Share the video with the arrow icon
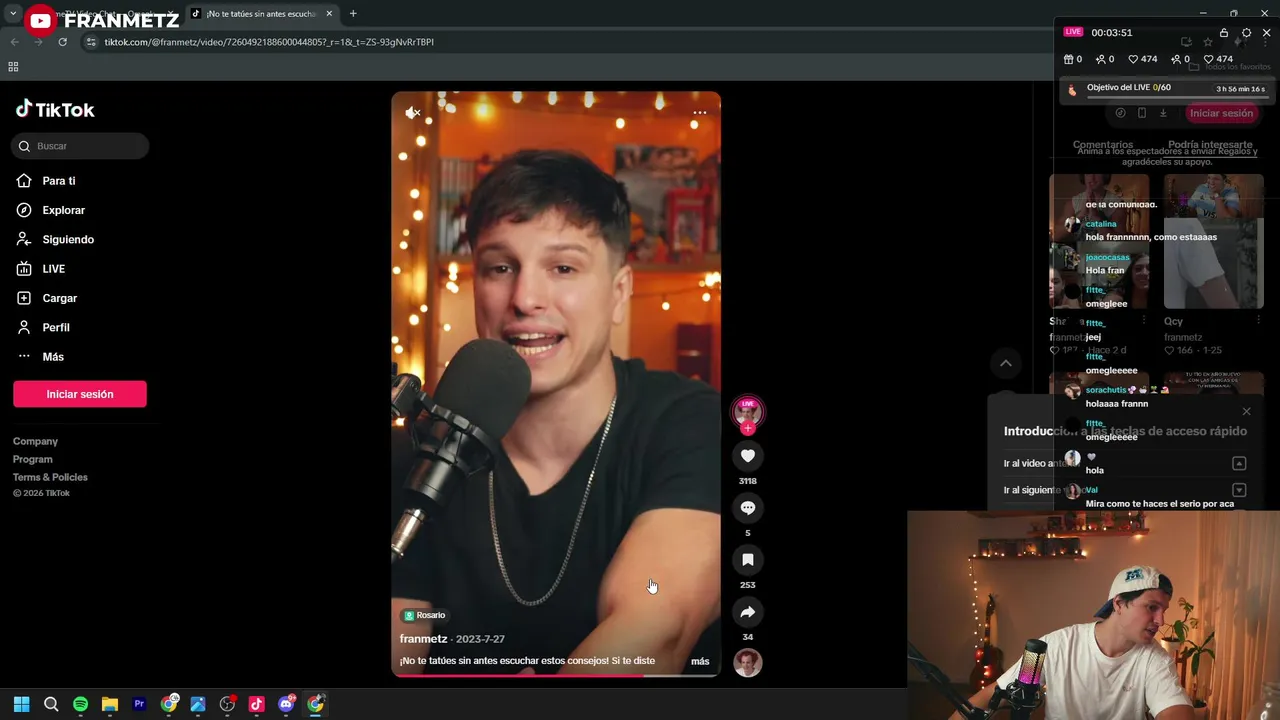Screen dimensions: 1280x720 (747, 612)
